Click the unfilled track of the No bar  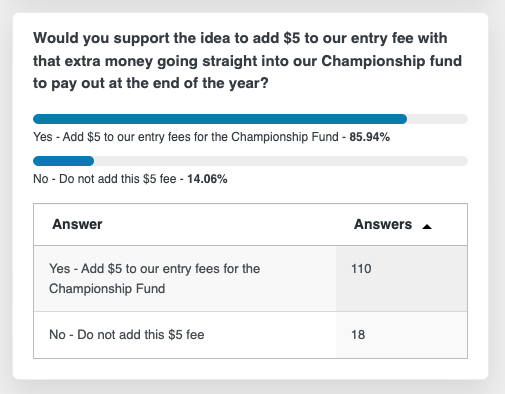281,161
